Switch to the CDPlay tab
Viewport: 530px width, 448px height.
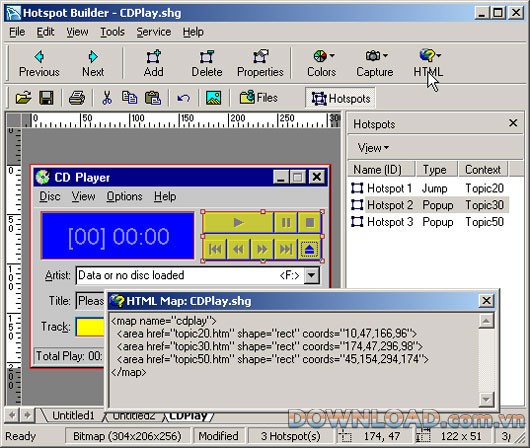[188, 417]
